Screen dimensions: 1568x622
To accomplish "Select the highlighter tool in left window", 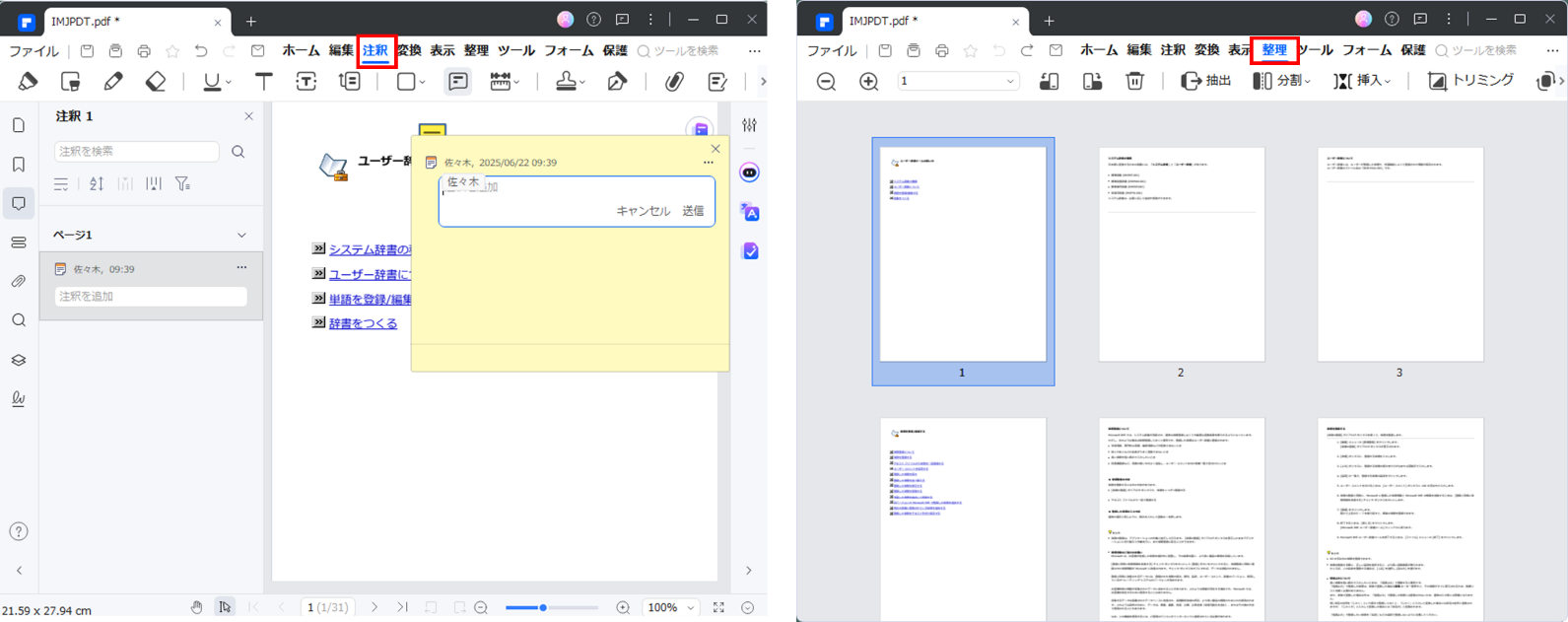I will click(x=29, y=82).
